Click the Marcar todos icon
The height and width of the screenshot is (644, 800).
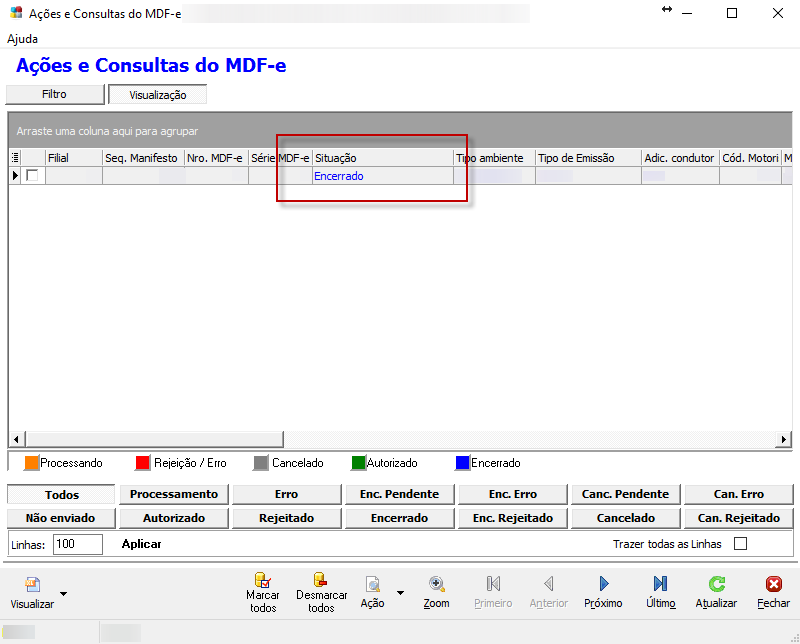263,581
